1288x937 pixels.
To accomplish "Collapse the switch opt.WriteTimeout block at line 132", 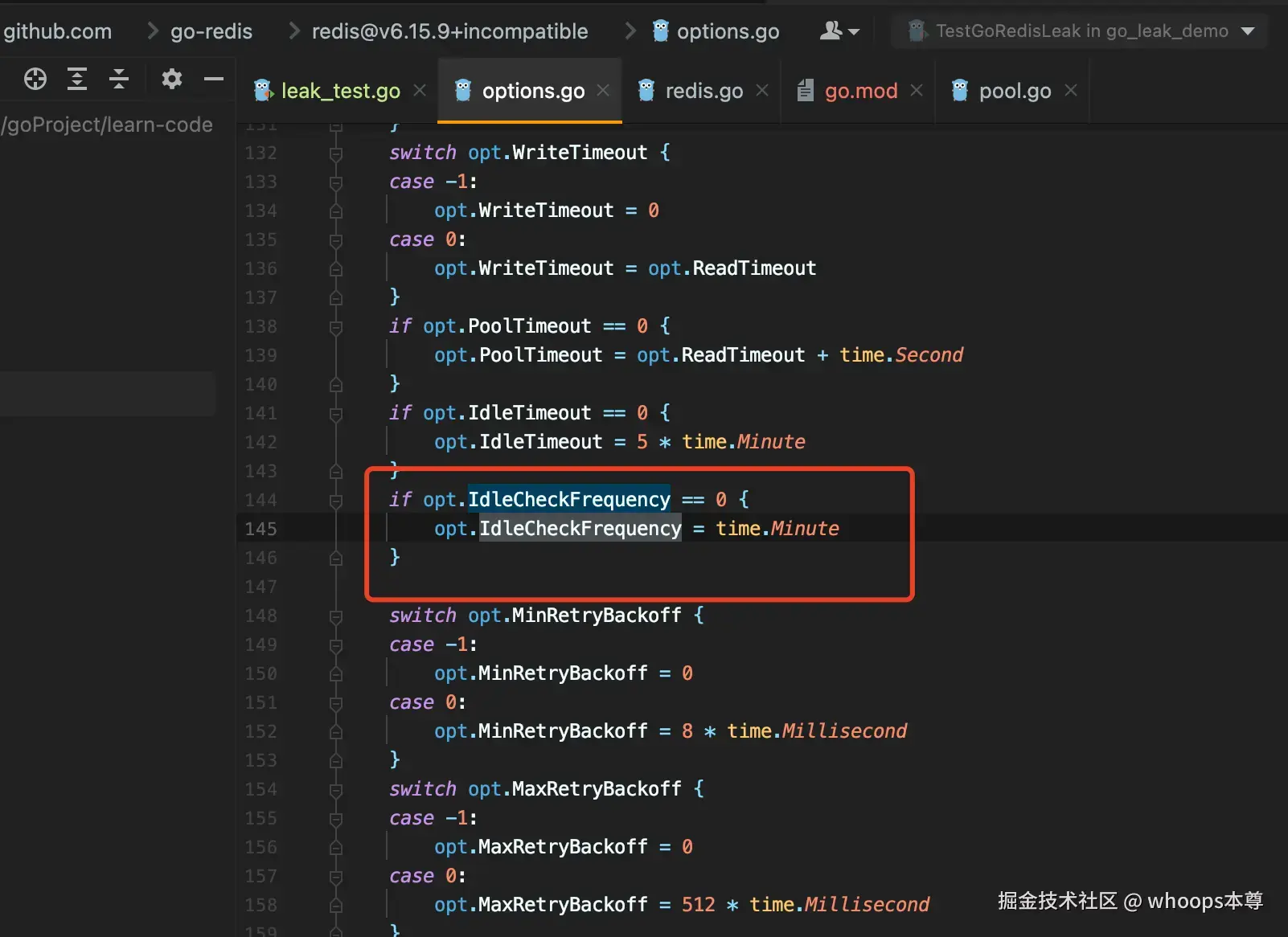I will (x=336, y=153).
